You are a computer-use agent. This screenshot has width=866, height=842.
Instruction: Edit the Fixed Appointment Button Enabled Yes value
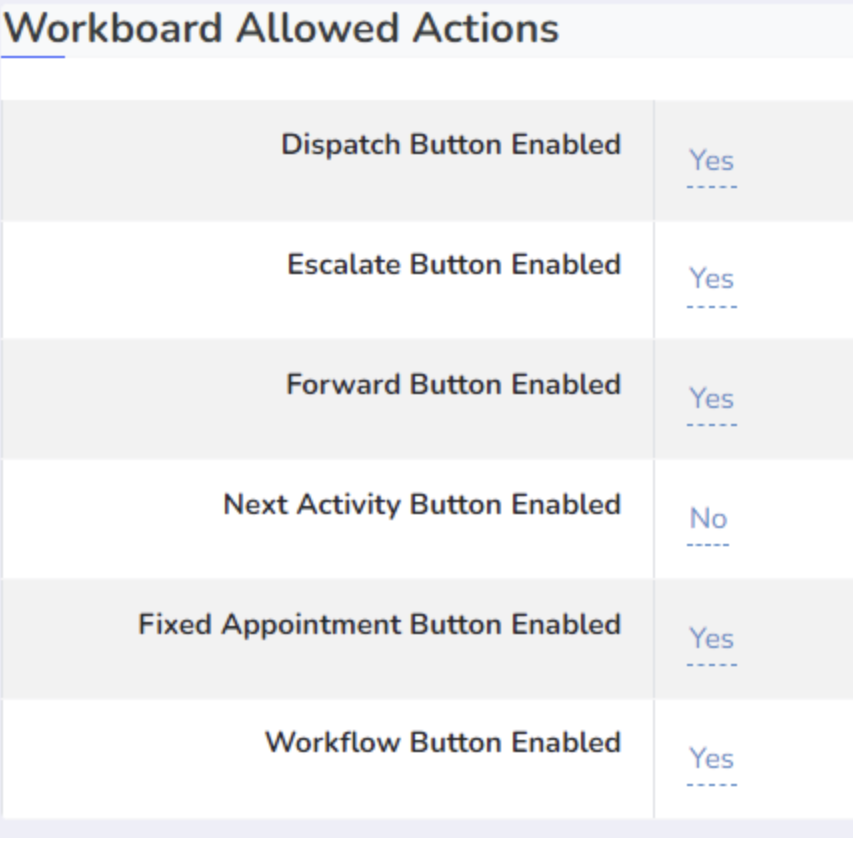[x=711, y=639]
